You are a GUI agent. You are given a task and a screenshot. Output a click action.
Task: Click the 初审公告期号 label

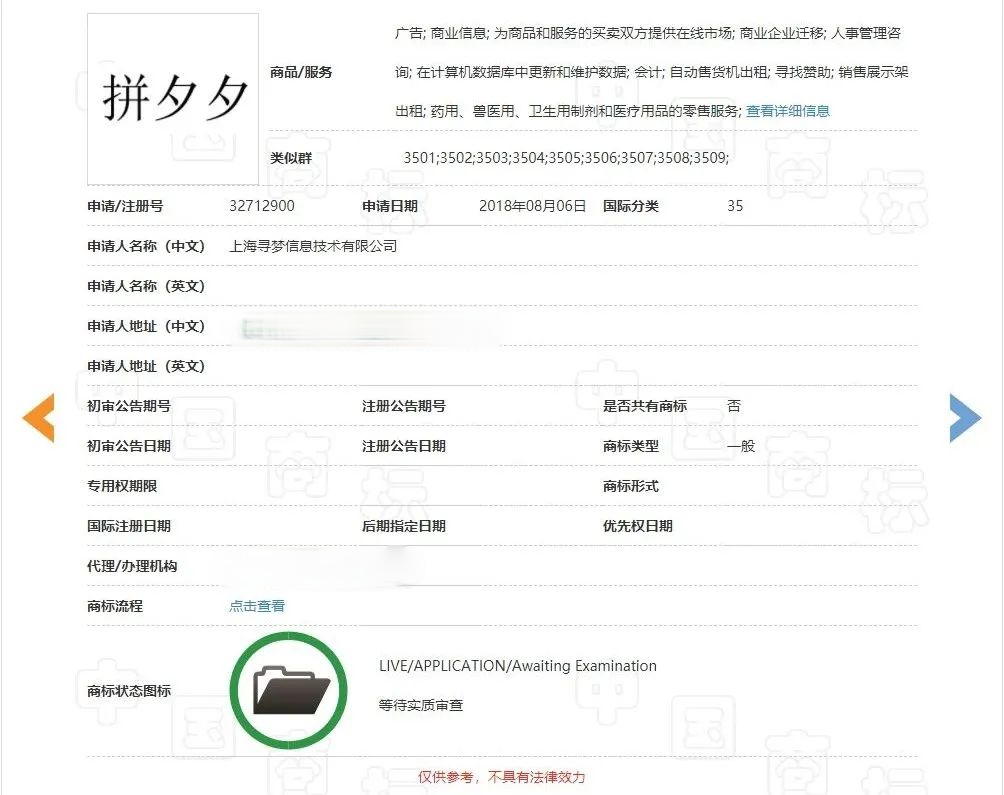(x=129, y=406)
